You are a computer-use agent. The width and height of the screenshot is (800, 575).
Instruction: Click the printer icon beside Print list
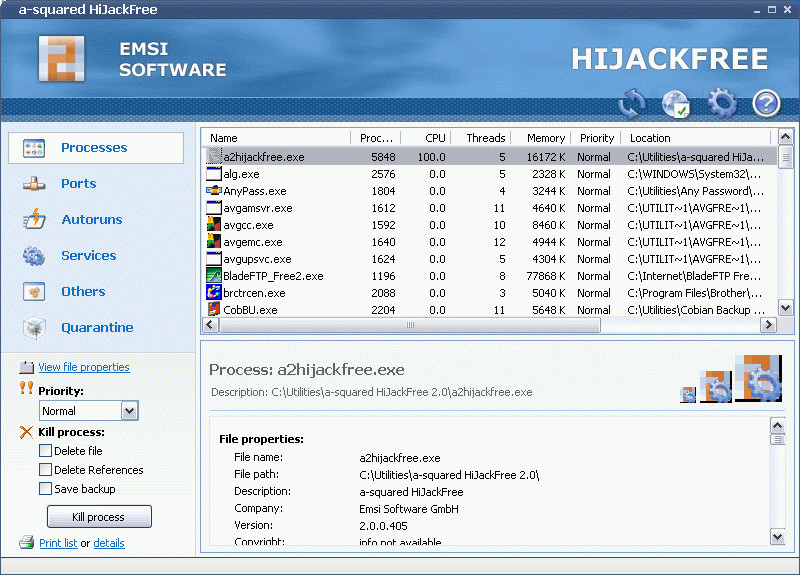(27, 542)
